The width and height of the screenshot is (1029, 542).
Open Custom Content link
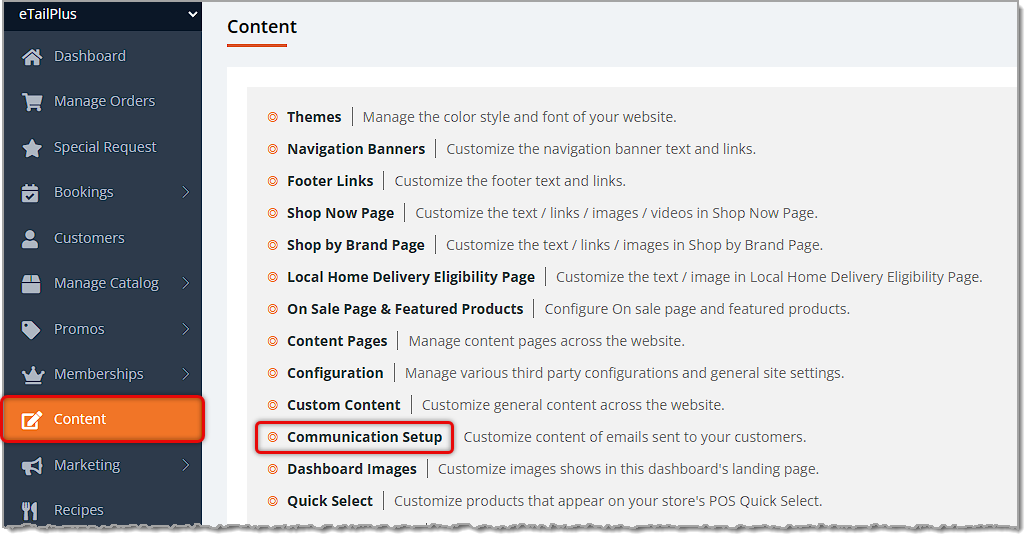point(343,406)
